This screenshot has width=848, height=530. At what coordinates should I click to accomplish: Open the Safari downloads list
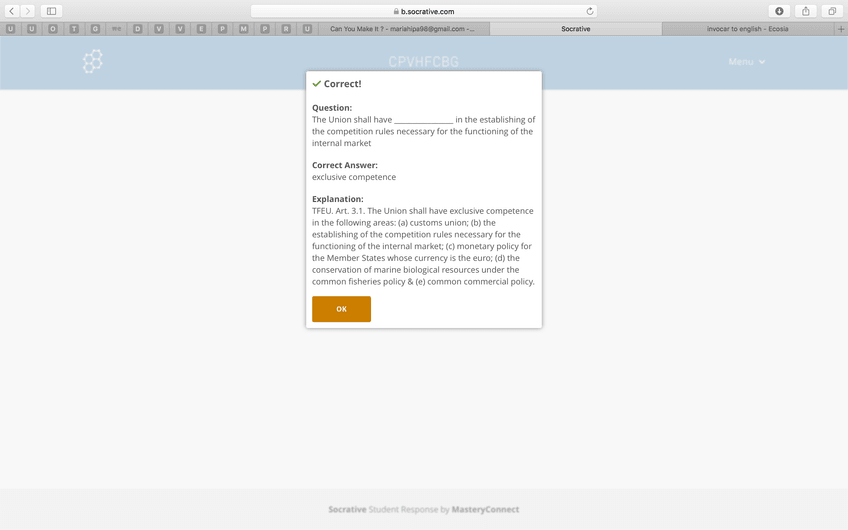pos(779,11)
